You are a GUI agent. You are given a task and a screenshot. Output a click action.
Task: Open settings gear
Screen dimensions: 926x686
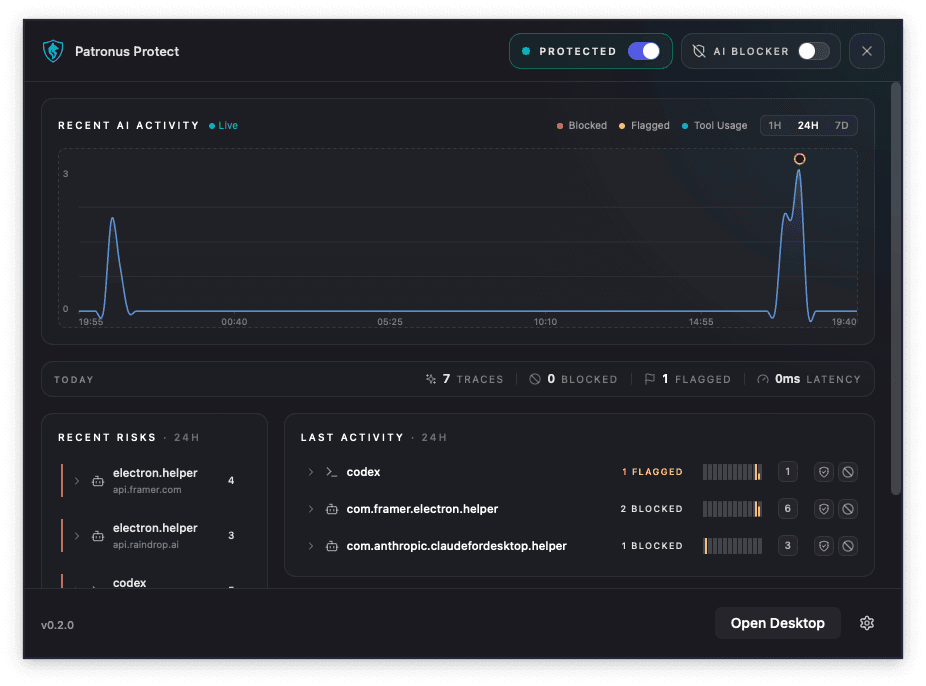866,623
